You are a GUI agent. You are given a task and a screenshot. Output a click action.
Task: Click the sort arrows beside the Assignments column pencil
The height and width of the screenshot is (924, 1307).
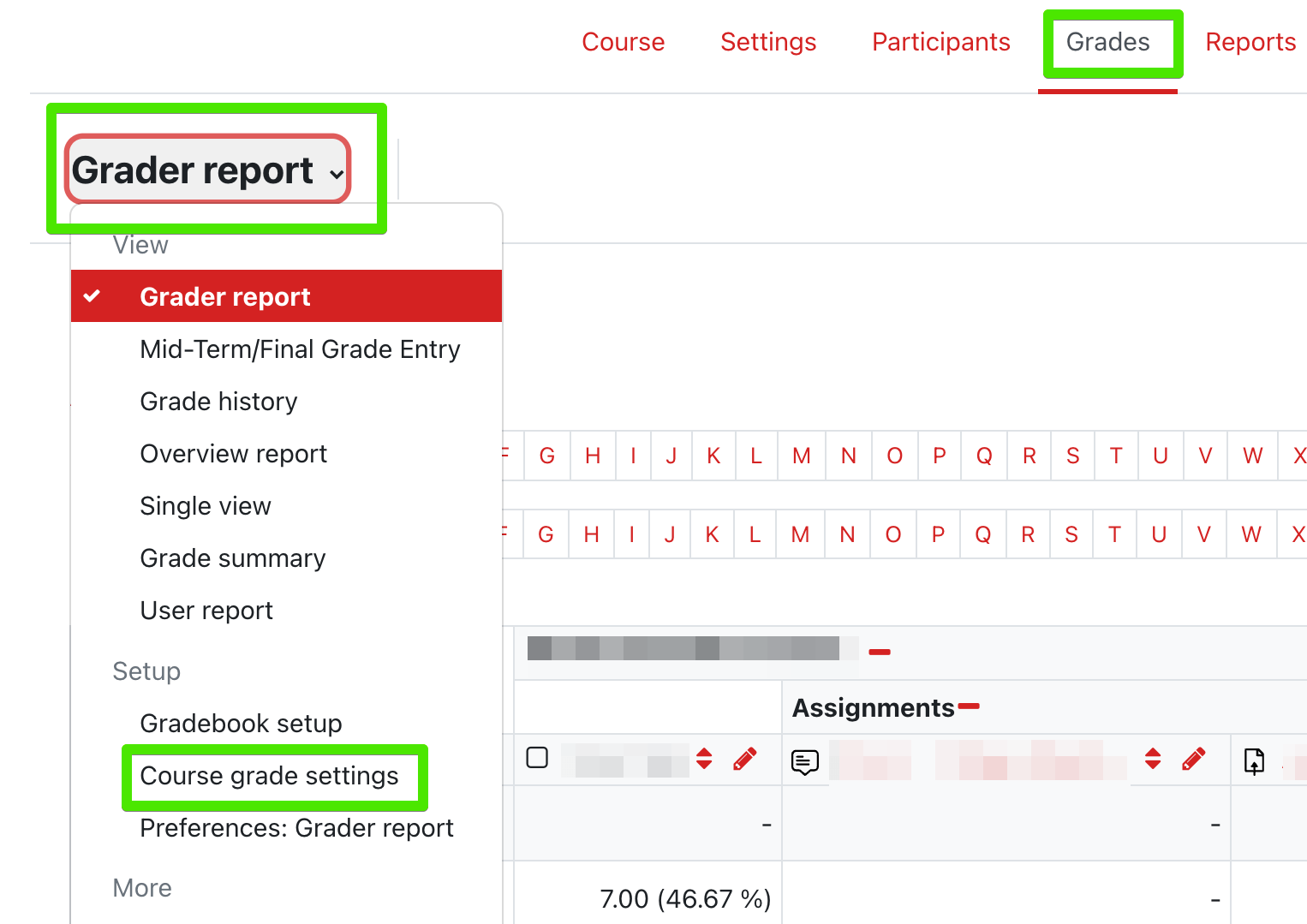click(x=1153, y=759)
